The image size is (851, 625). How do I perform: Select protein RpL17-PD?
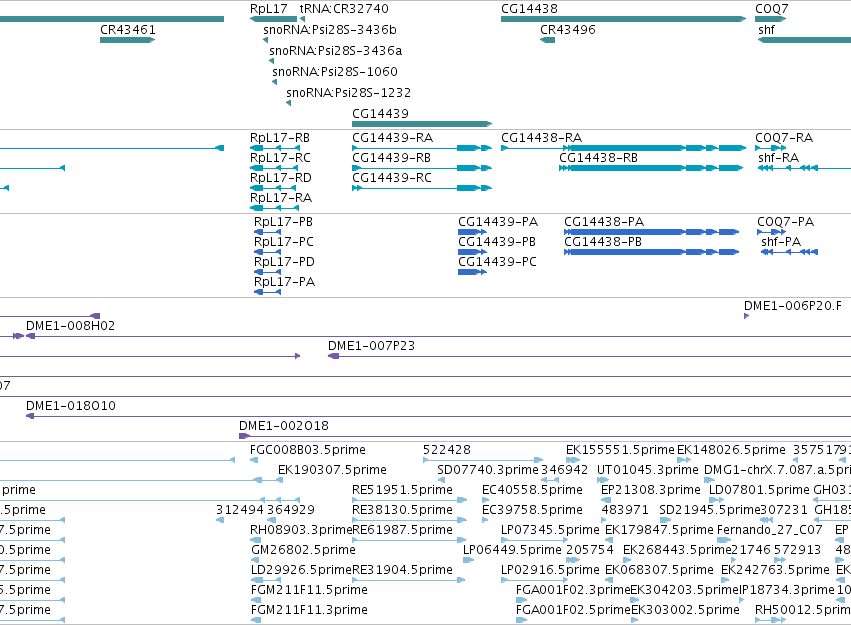click(x=284, y=262)
